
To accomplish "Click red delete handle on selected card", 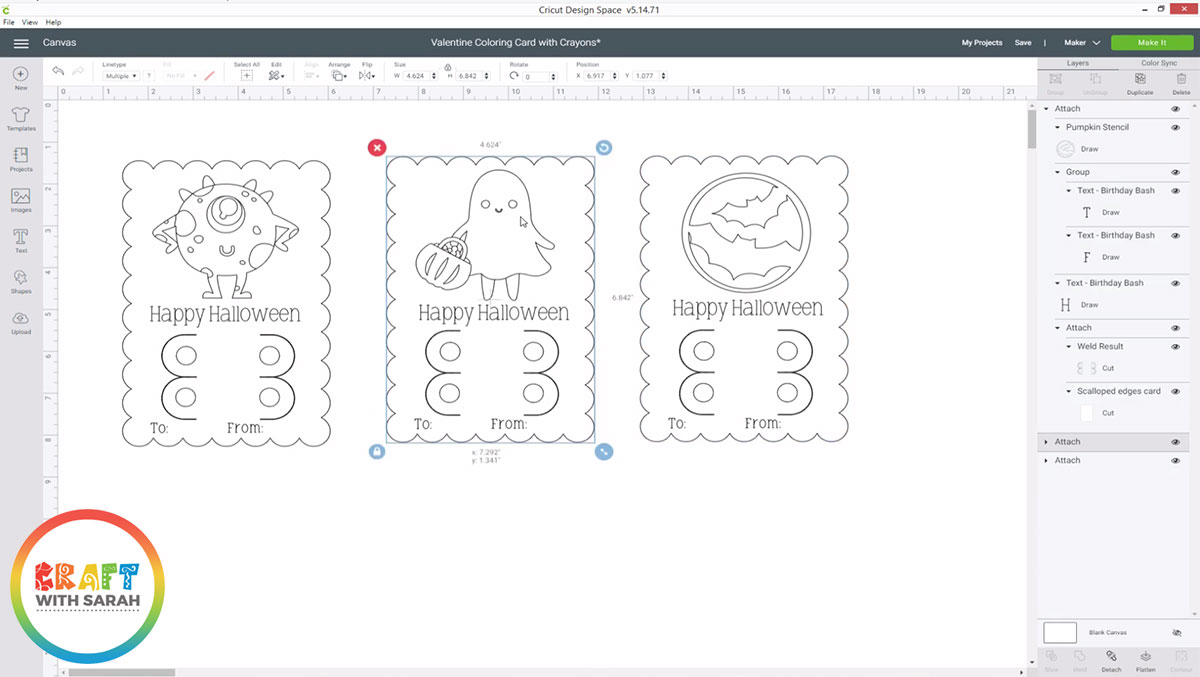I will [x=377, y=148].
